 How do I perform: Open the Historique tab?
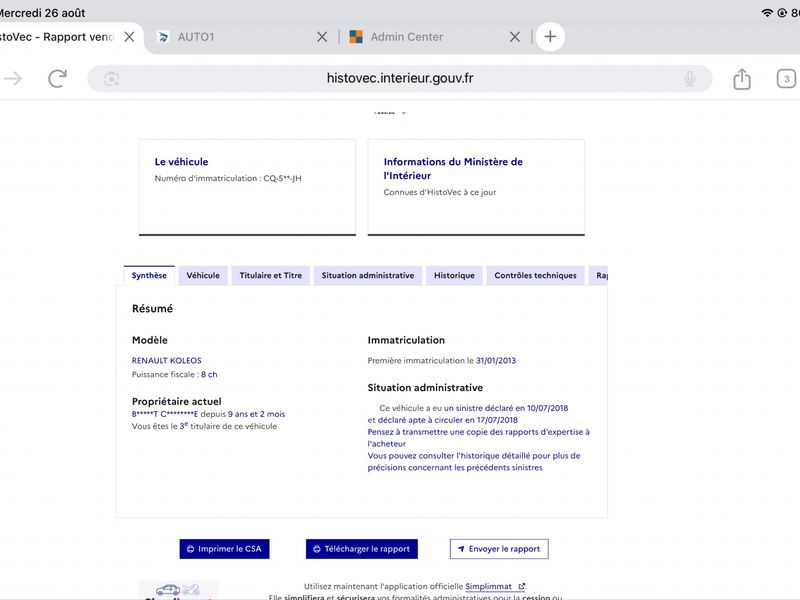(x=454, y=276)
